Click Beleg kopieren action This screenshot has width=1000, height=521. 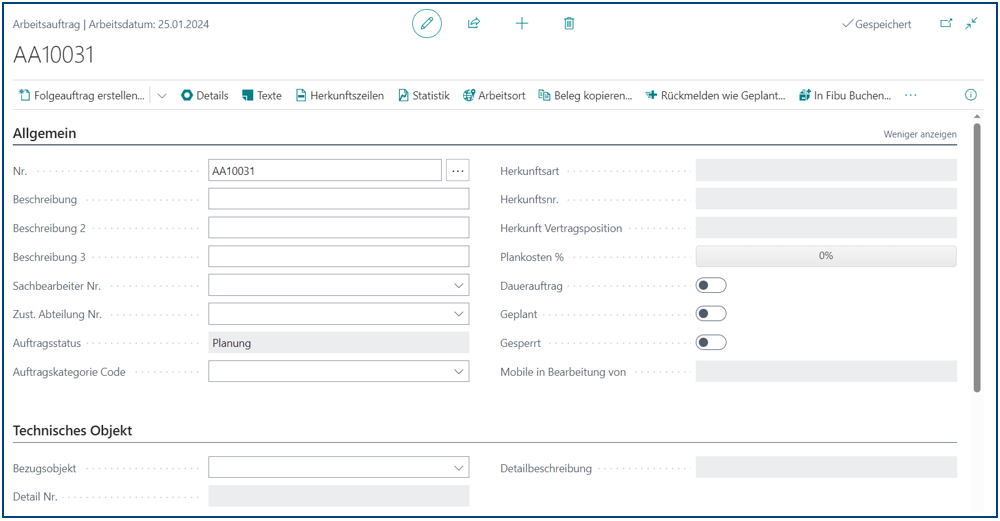click(585, 95)
